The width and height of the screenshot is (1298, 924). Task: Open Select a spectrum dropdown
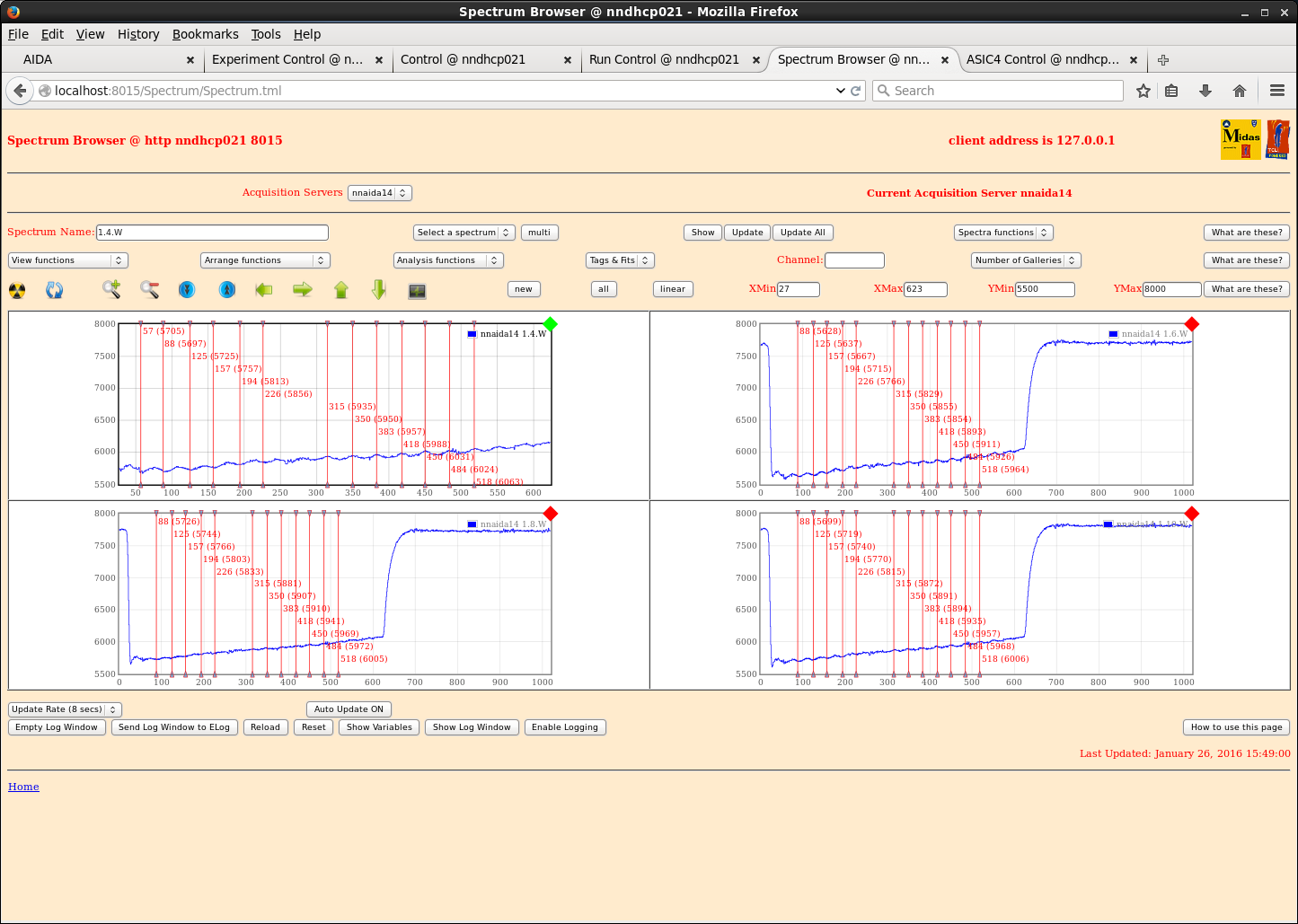[x=464, y=233]
